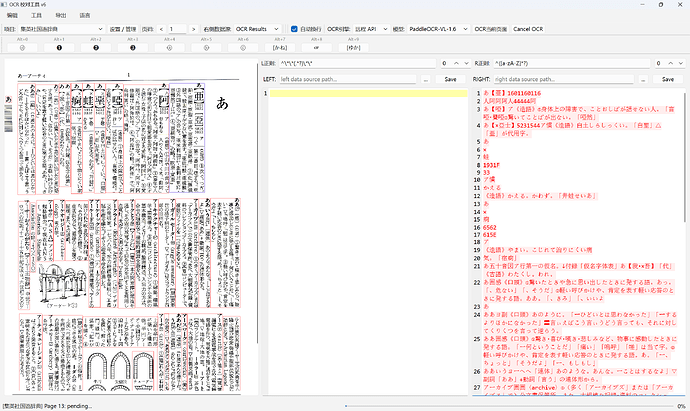Increase the L regex counter with up arrow
The height and width of the screenshot is (411, 690).
456,63
